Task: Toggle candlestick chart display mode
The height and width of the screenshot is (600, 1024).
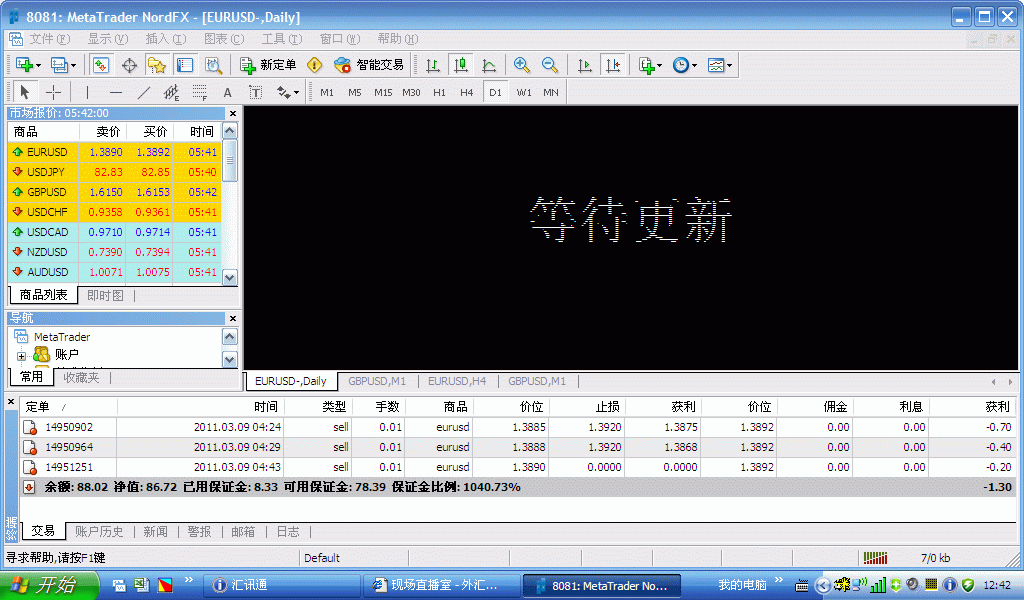Action: (460, 65)
